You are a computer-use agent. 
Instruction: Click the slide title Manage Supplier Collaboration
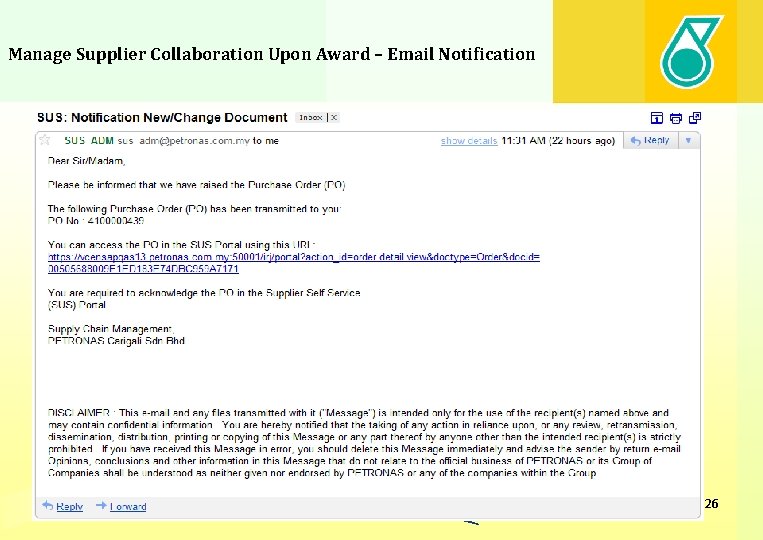[272, 54]
